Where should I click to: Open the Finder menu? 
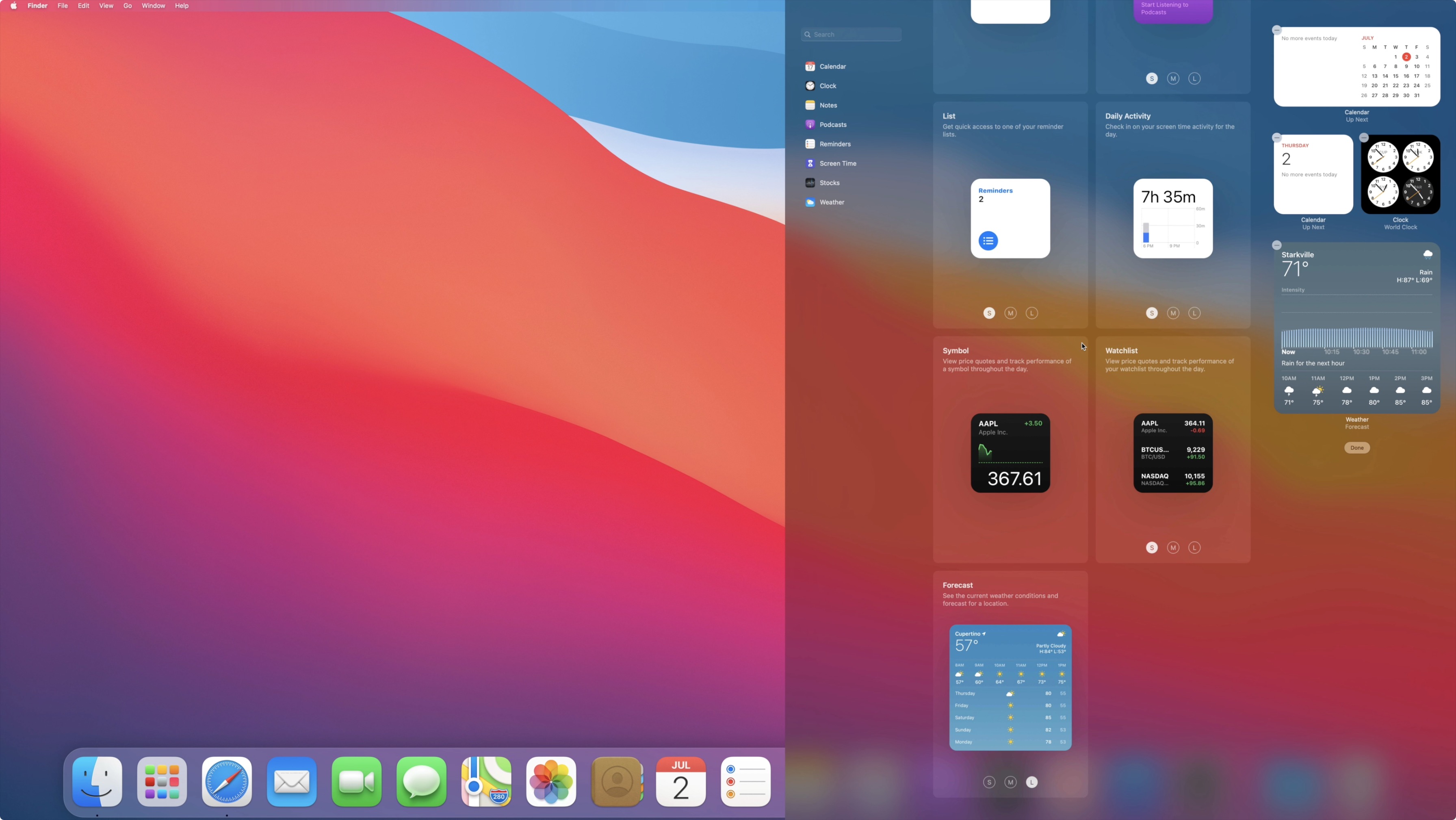click(37, 6)
